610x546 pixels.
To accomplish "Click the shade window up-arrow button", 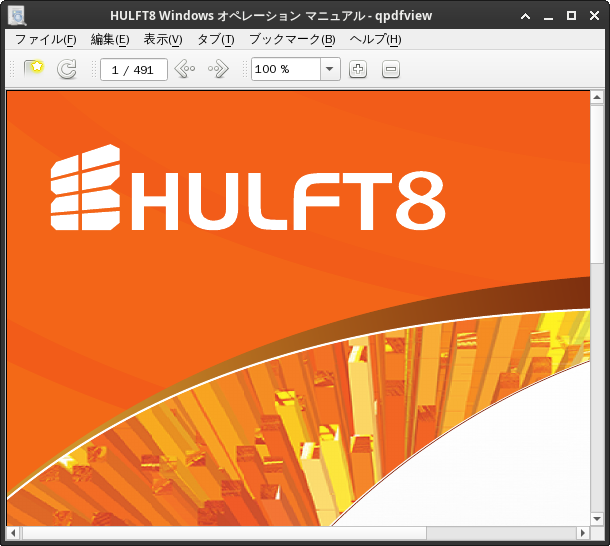I will point(526,16).
